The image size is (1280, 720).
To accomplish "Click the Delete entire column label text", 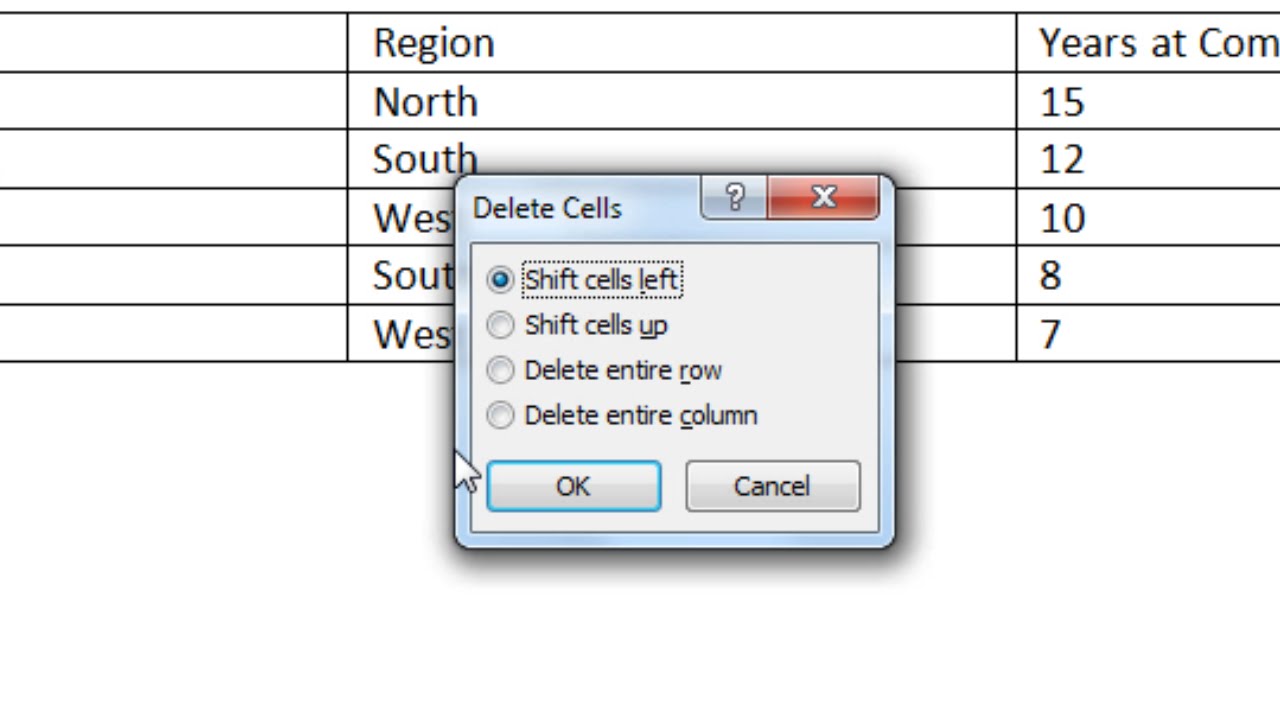I will click(x=641, y=415).
